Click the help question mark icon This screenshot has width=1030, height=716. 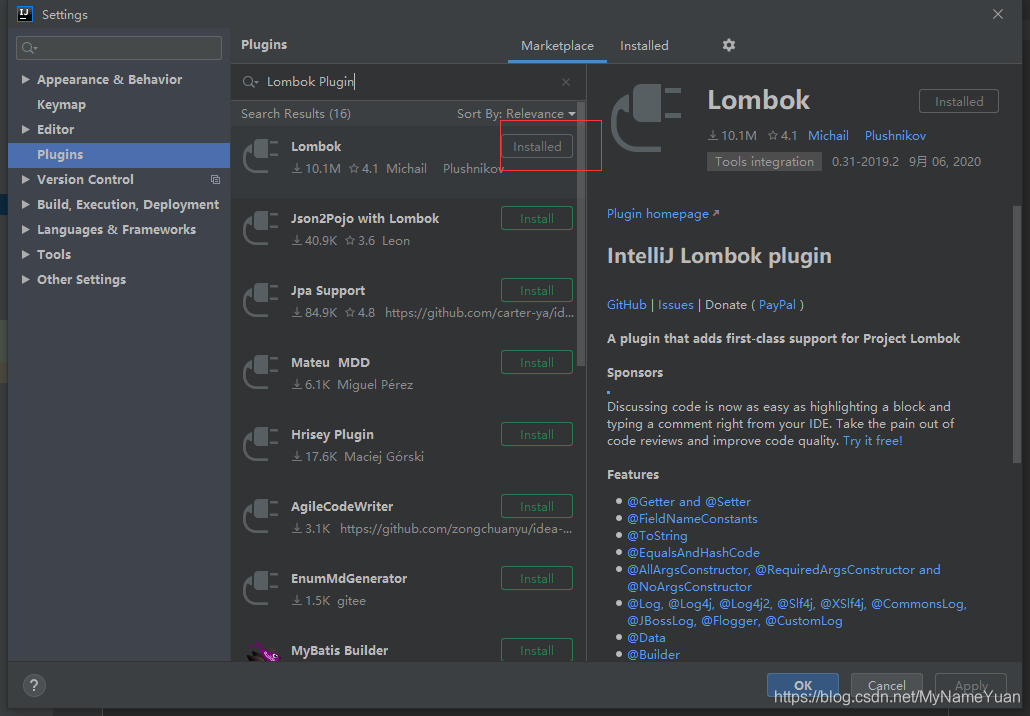[34, 685]
